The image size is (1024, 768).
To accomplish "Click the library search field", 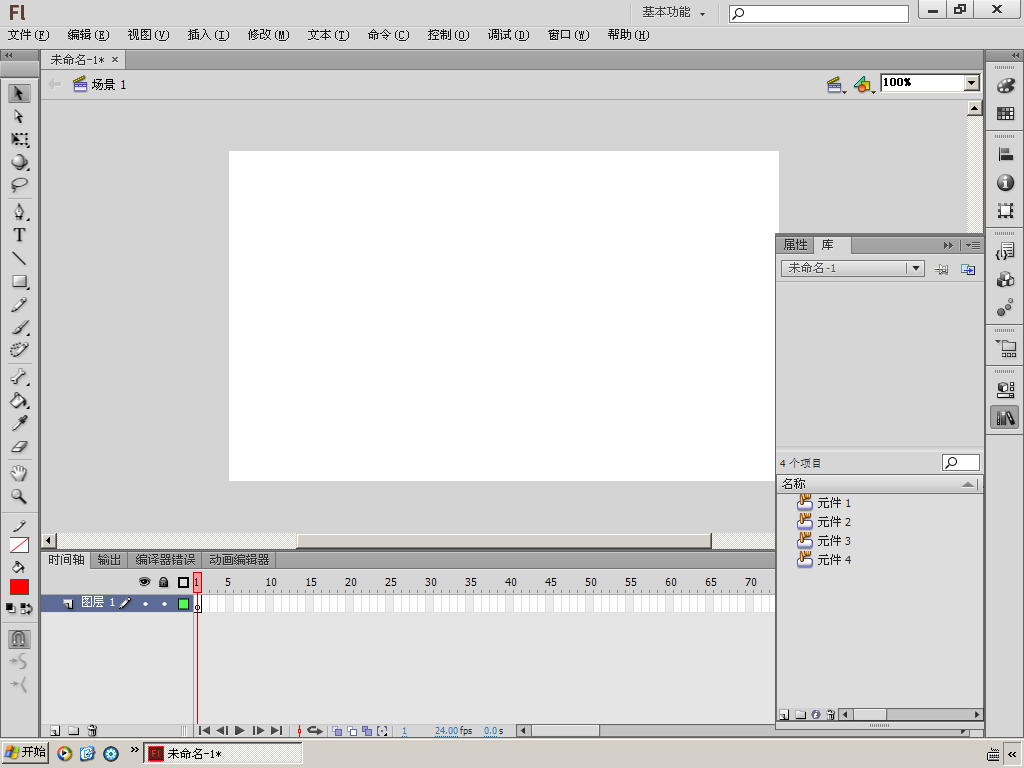I will [x=960, y=462].
